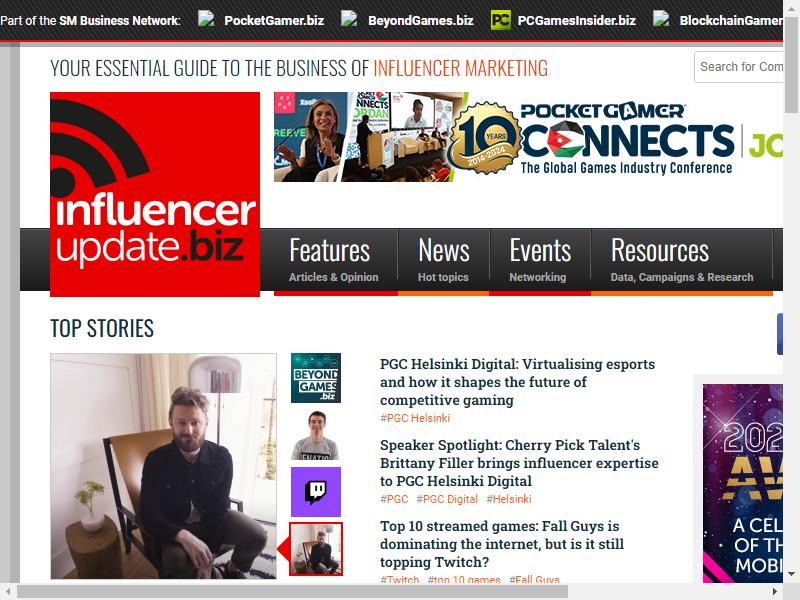Image resolution: width=800 pixels, height=600 pixels.
Task: Open the Pocket Gamer Connects banner ad
Action: pyautogui.click(x=528, y=137)
